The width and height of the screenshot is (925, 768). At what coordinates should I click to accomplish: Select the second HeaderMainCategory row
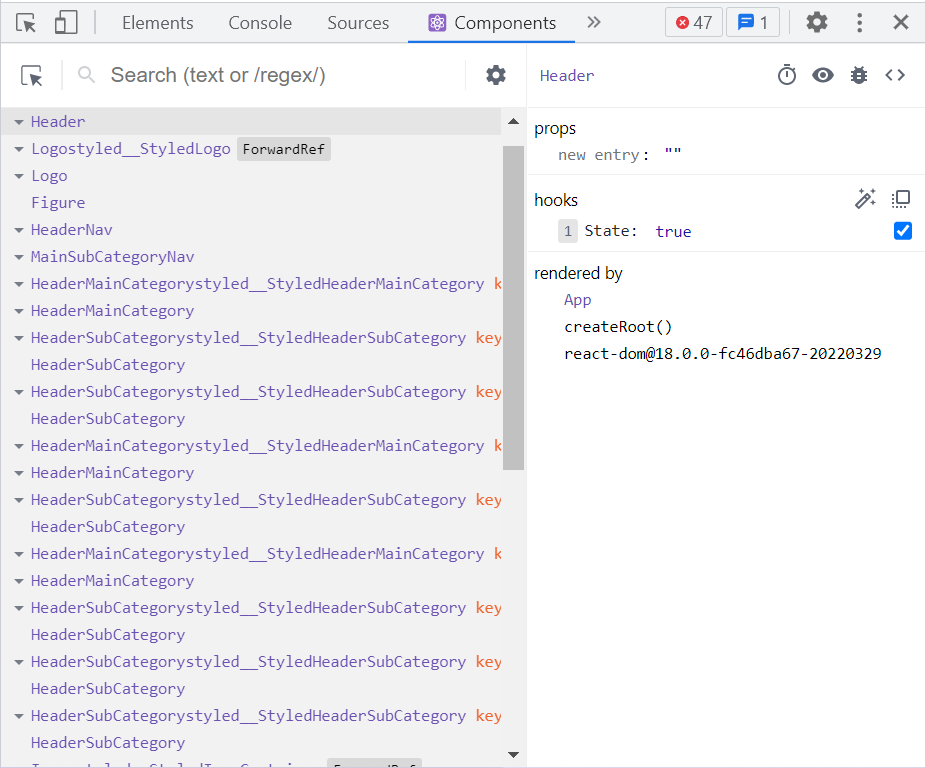pos(251,473)
